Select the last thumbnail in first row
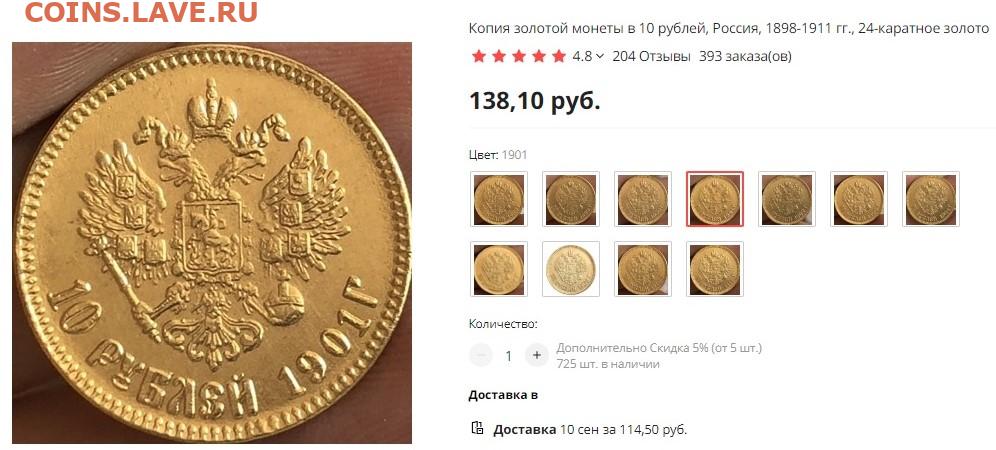The image size is (996, 450). [931, 199]
